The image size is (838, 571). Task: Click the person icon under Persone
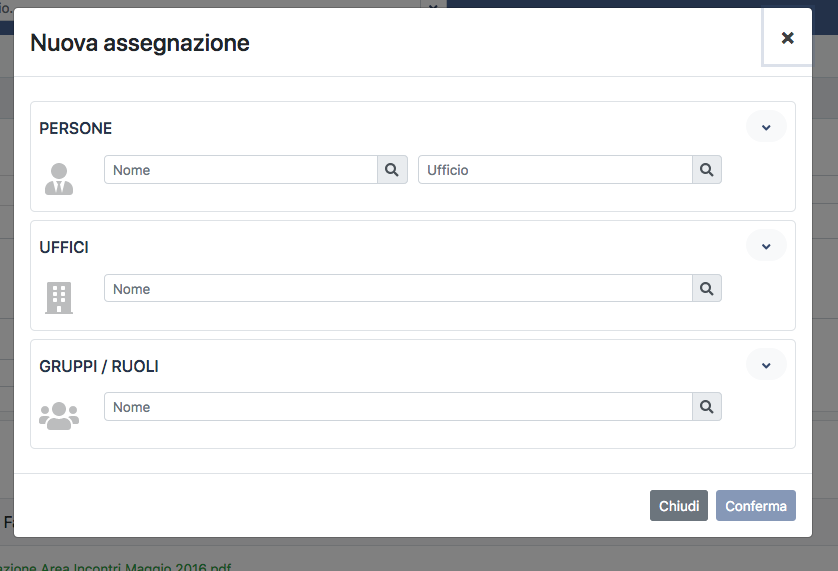coord(59,178)
